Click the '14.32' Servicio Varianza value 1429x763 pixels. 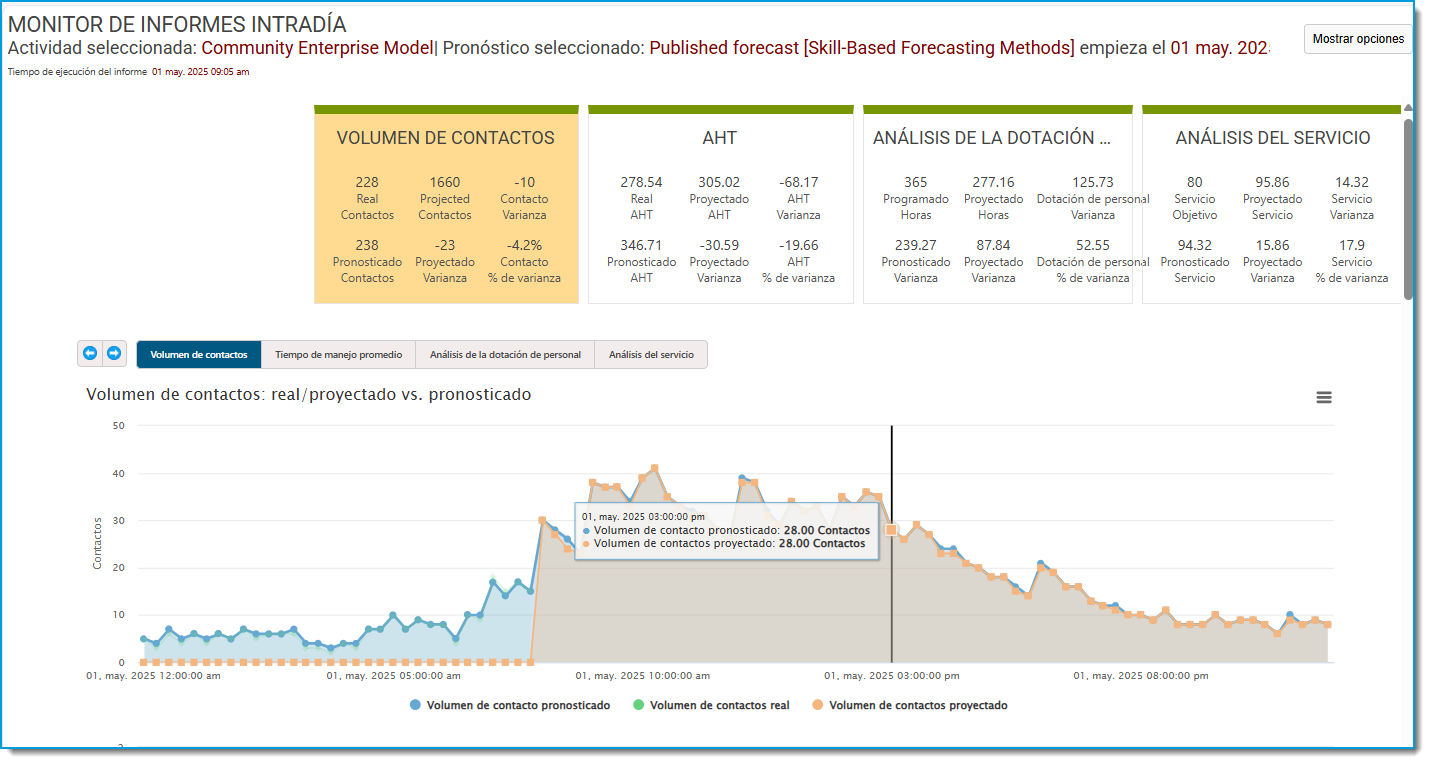[1351, 182]
